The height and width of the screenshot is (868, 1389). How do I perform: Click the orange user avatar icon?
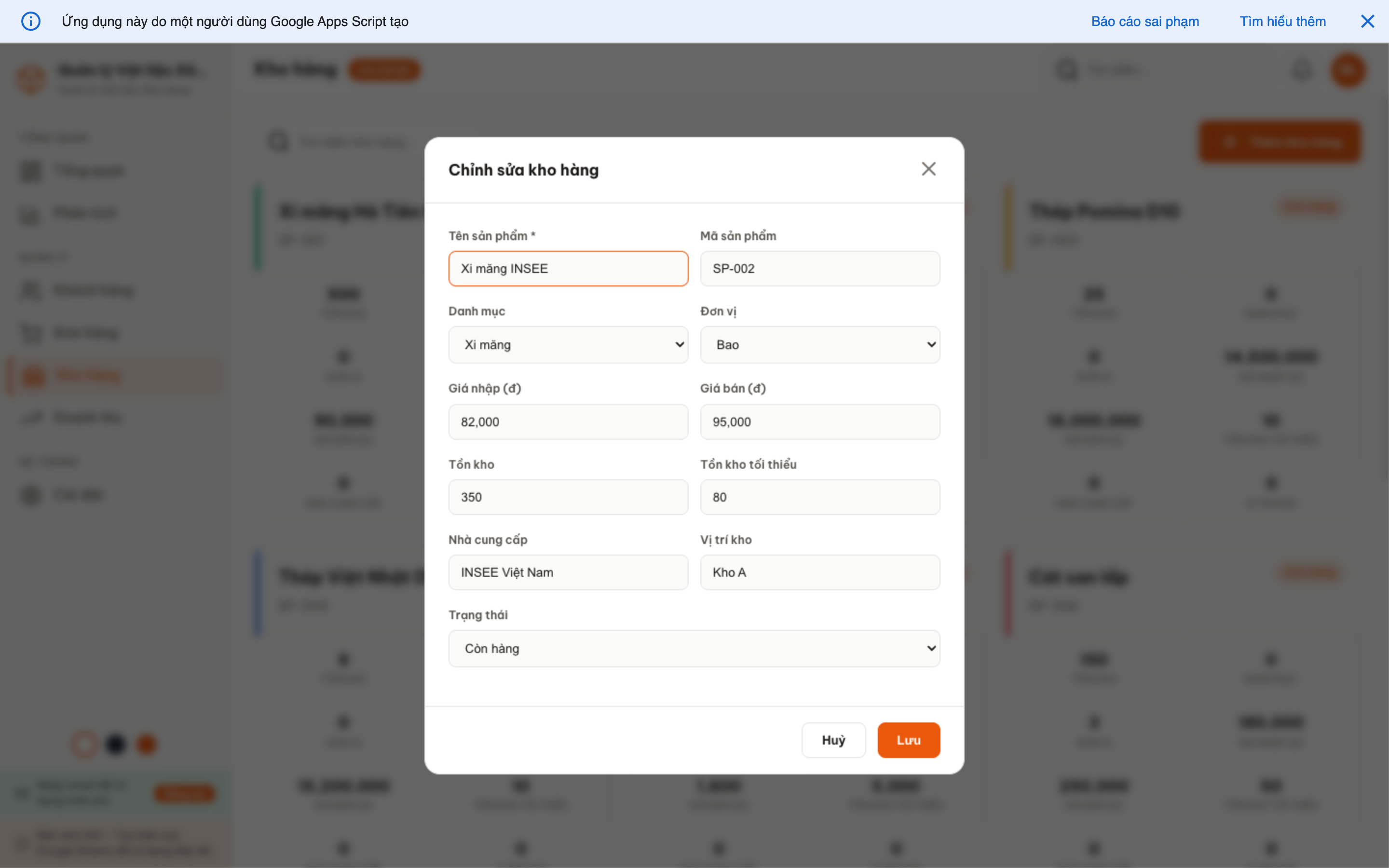pos(1347,70)
